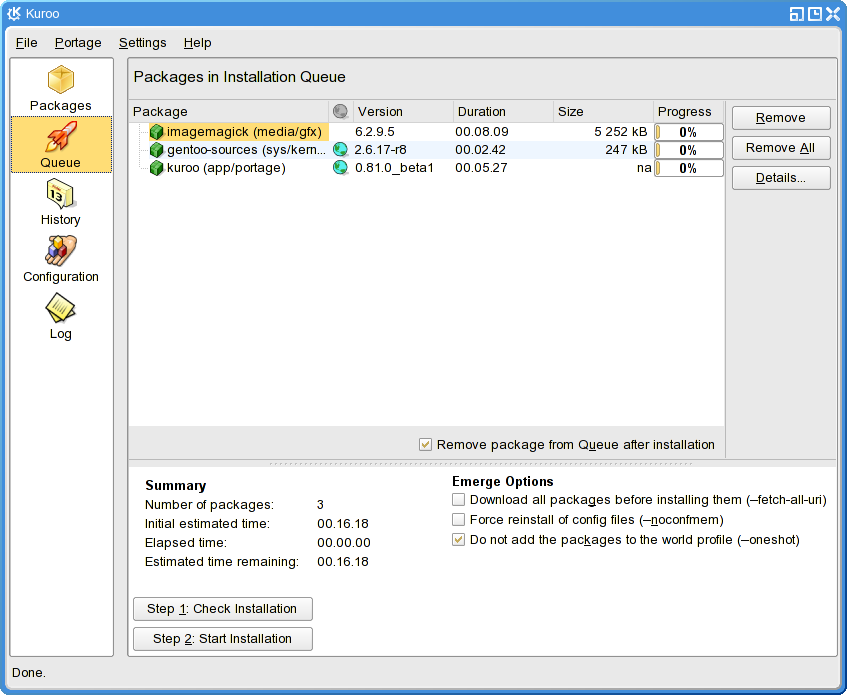Click version 0.81.0_beta1 cell
The width and height of the screenshot is (847, 695).
(394, 168)
